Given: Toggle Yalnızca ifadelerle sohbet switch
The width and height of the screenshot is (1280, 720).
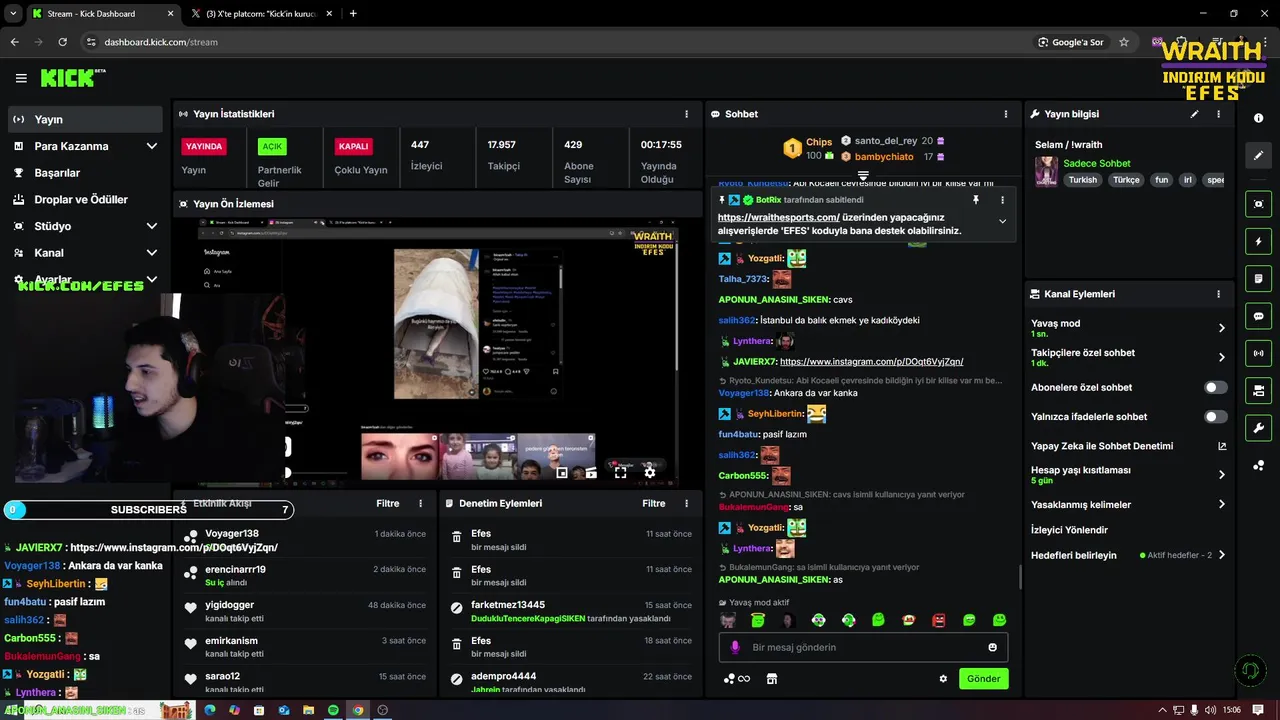Looking at the screenshot, I should coord(1215,416).
